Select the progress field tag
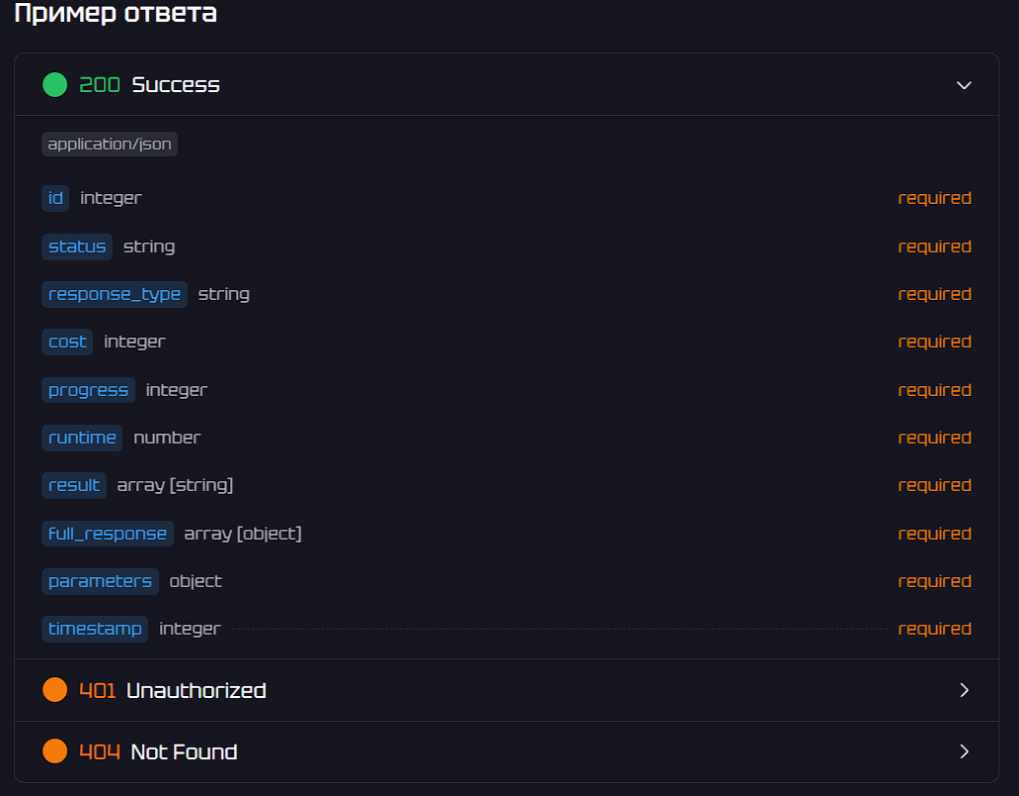 pos(88,390)
